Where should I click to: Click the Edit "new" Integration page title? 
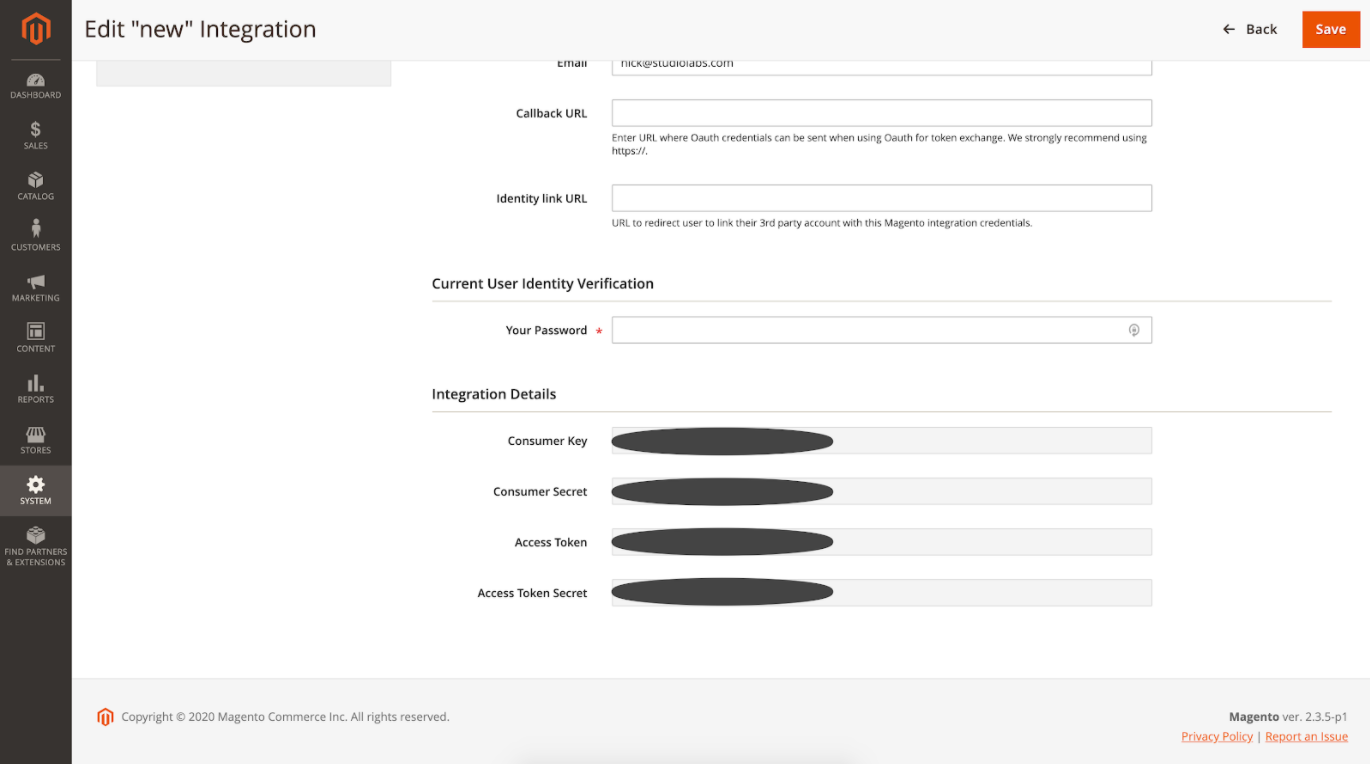(200, 29)
